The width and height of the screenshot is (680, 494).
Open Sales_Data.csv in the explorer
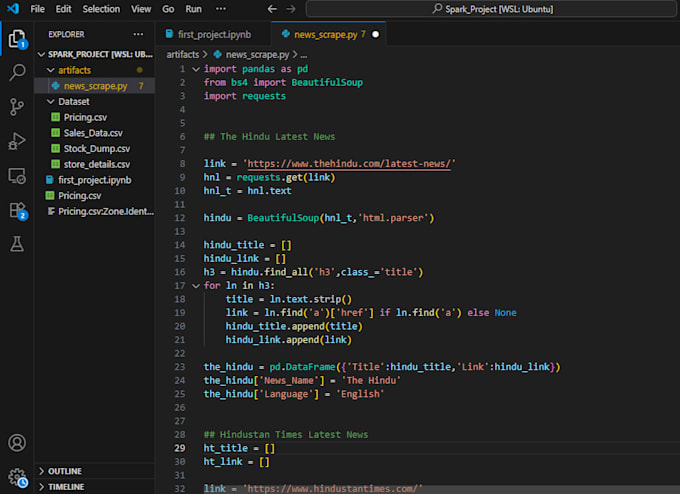tap(93, 132)
